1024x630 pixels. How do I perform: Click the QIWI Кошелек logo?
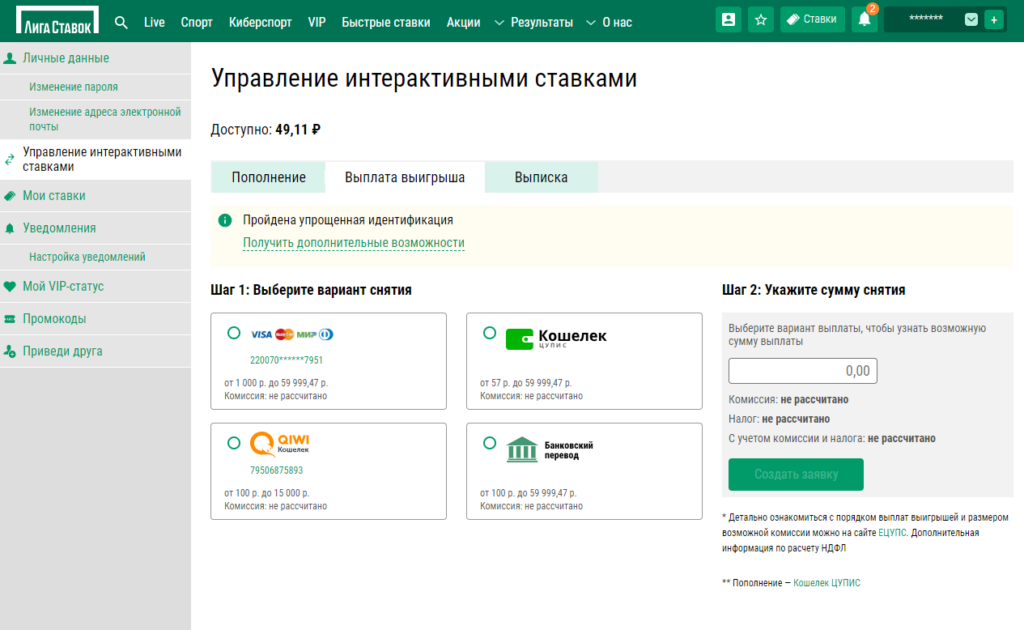(x=280, y=444)
